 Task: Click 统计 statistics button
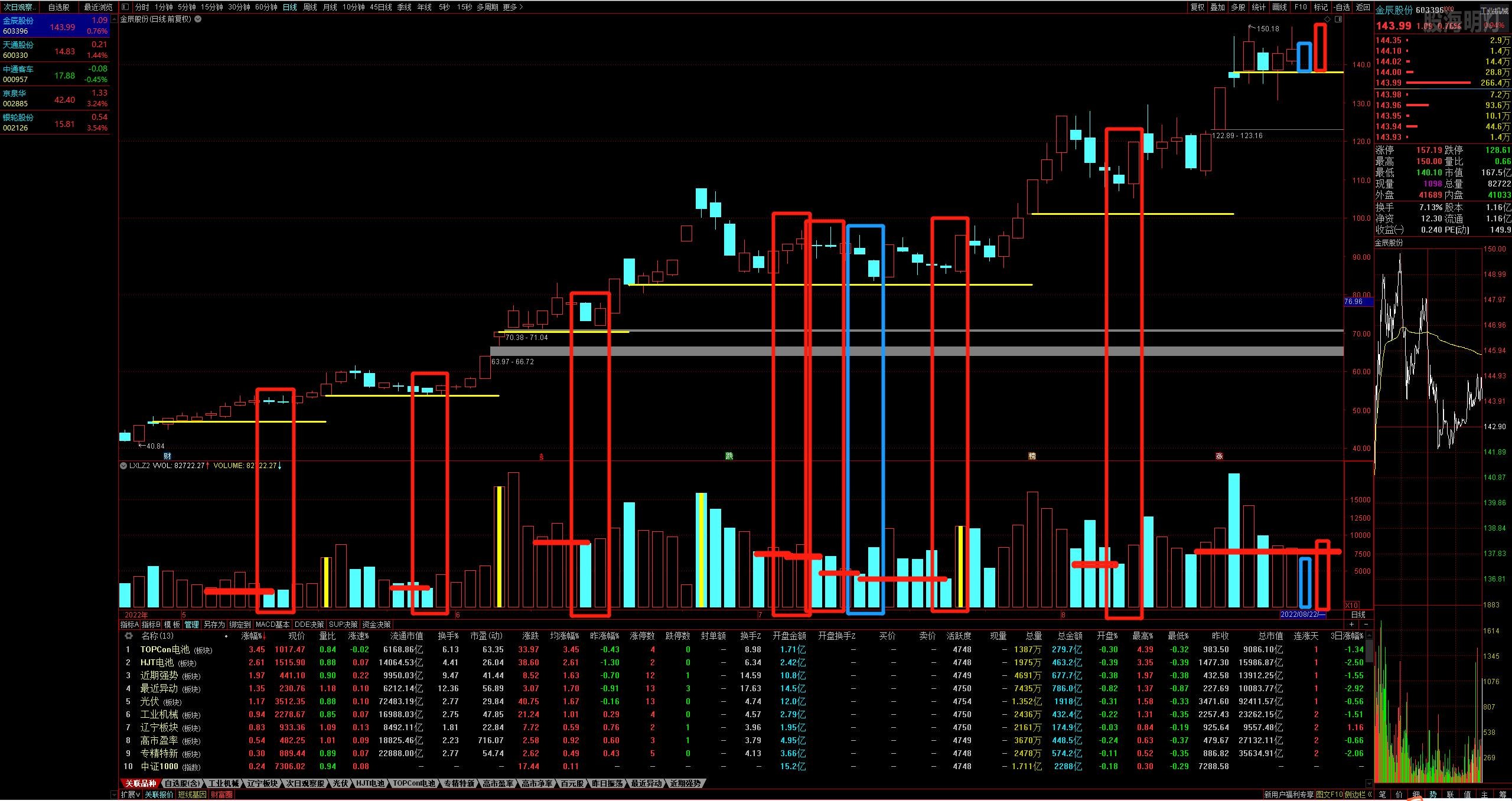tap(1259, 7)
